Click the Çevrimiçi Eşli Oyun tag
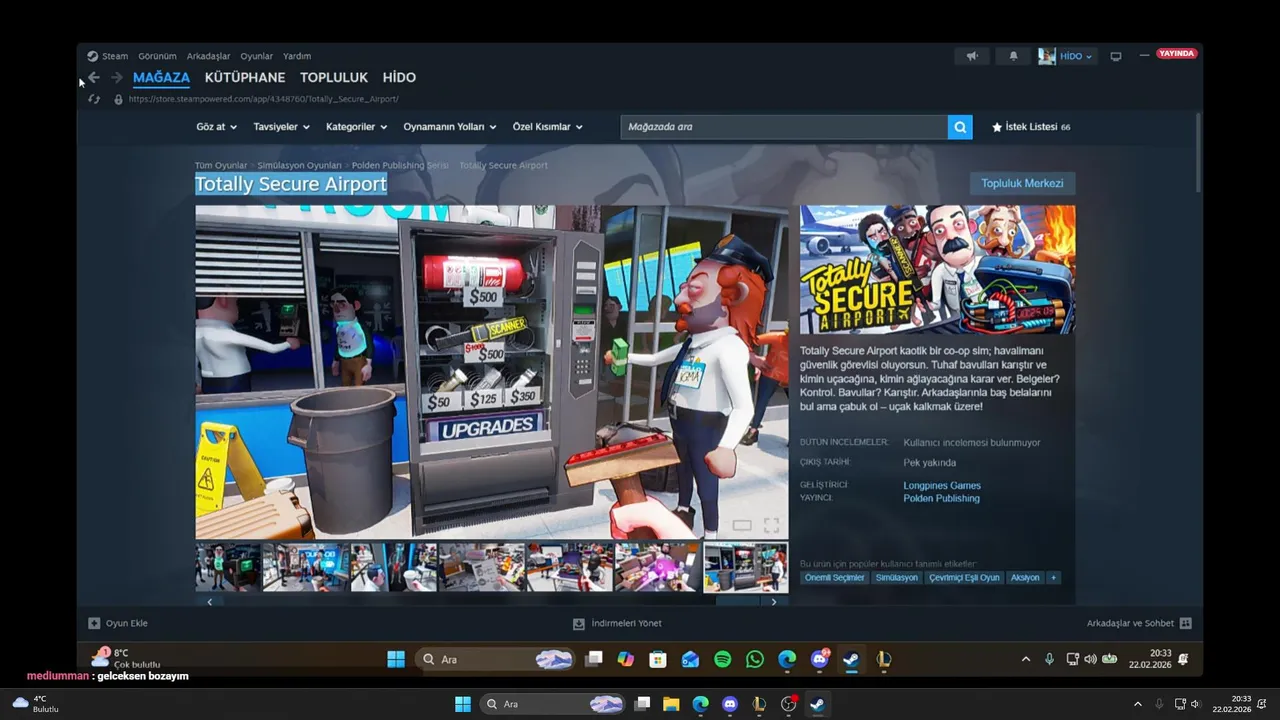The image size is (1280, 720). click(964, 577)
